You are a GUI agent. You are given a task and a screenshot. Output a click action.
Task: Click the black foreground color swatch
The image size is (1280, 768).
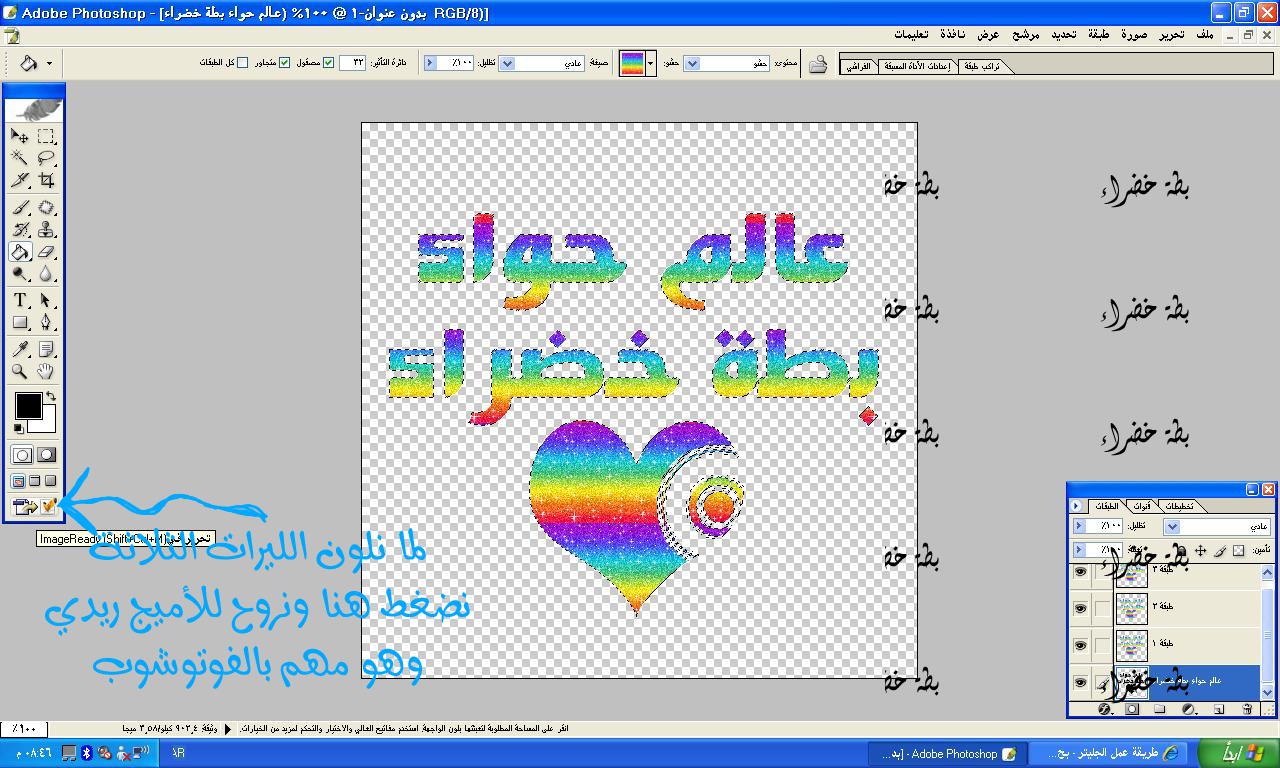click(28, 405)
